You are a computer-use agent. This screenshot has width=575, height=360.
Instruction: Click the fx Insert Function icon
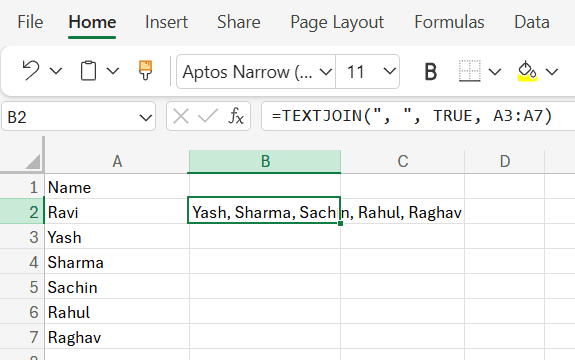(x=236, y=117)
